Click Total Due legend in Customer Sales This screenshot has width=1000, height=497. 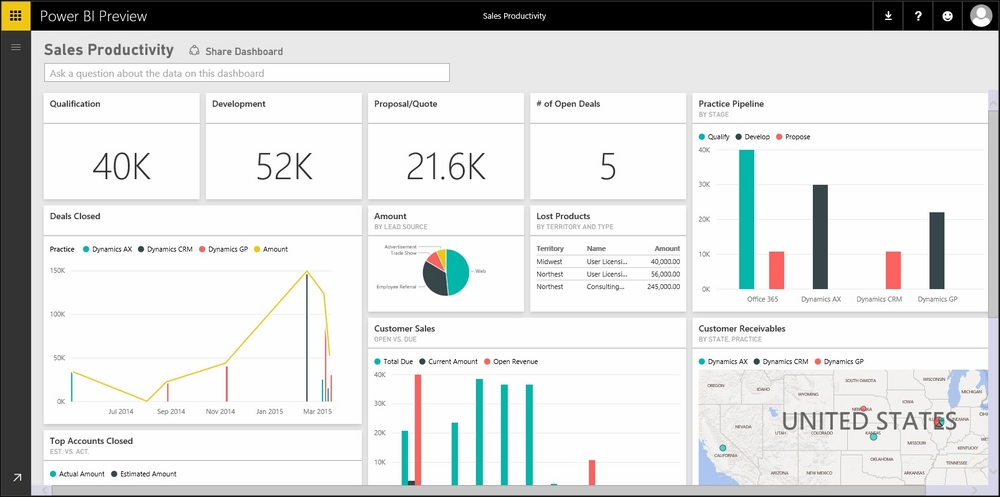393,361
